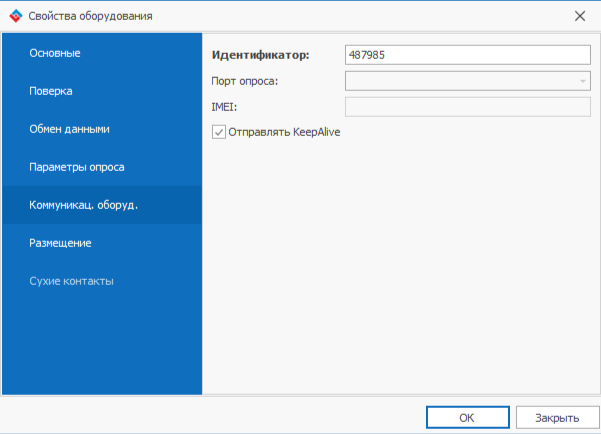
Task: Go to Параметры опроса tab
Action: pos(76,167)
